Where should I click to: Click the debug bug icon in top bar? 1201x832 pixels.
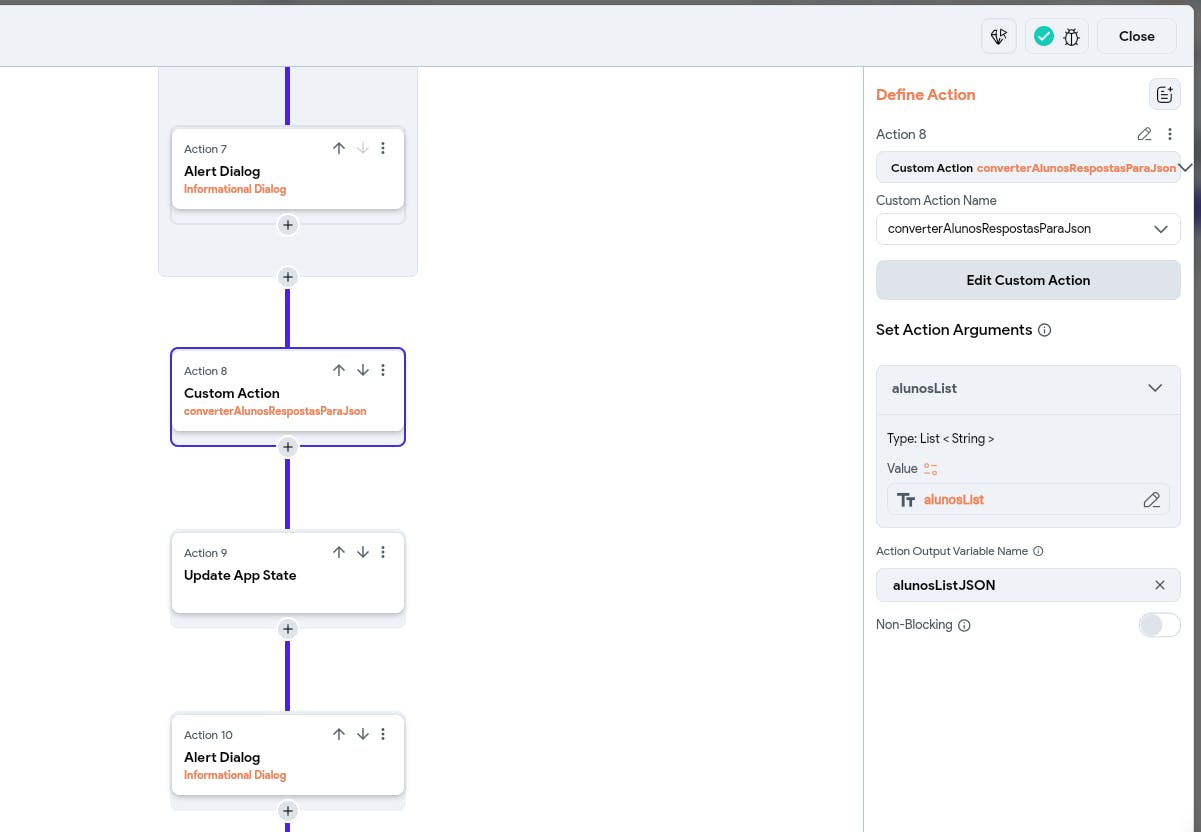point(1072,37)
